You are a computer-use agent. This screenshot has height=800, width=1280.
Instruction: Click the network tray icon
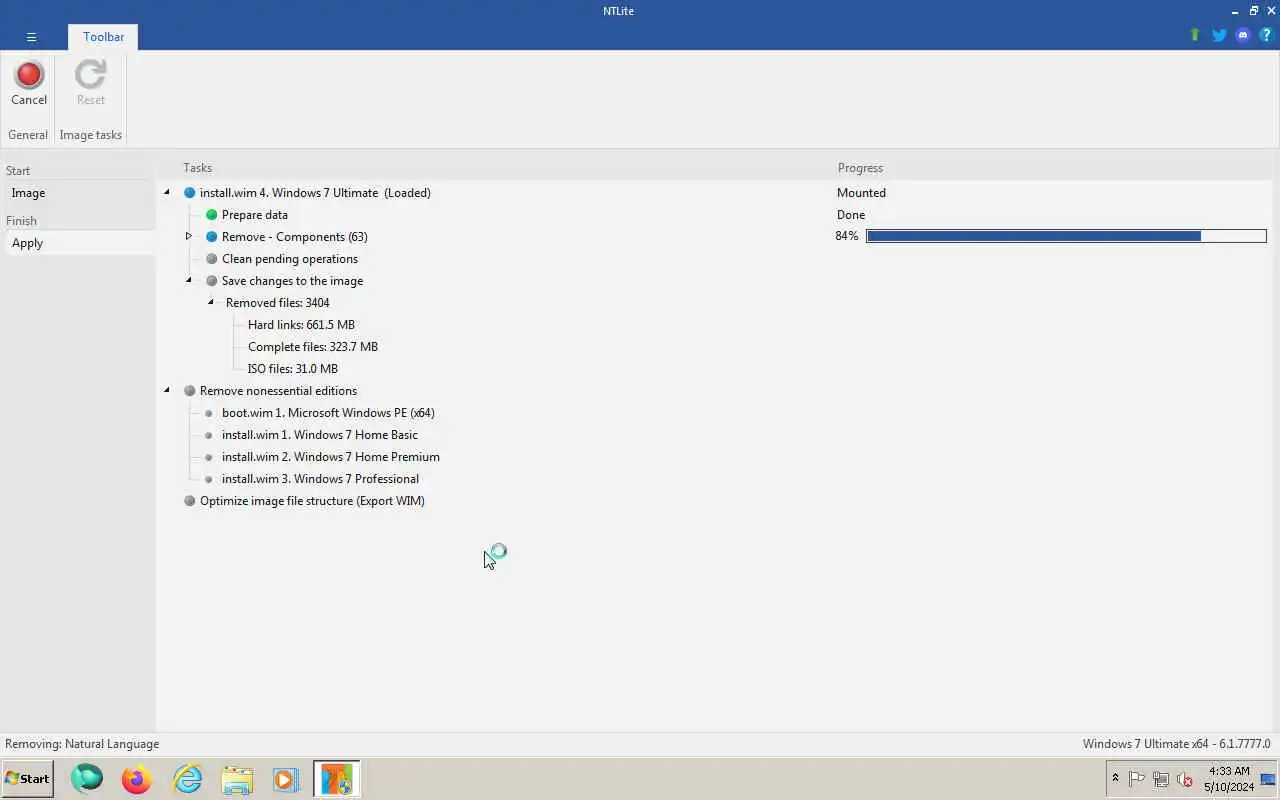tap(1161, 779)
